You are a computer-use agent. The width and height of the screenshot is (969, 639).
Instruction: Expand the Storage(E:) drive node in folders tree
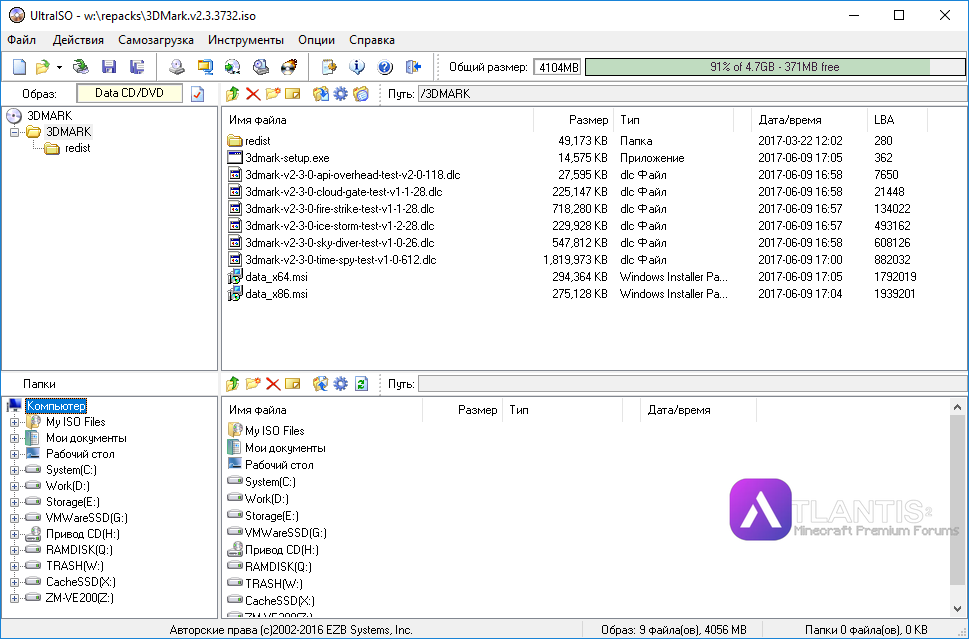click(x=14, y=502)
